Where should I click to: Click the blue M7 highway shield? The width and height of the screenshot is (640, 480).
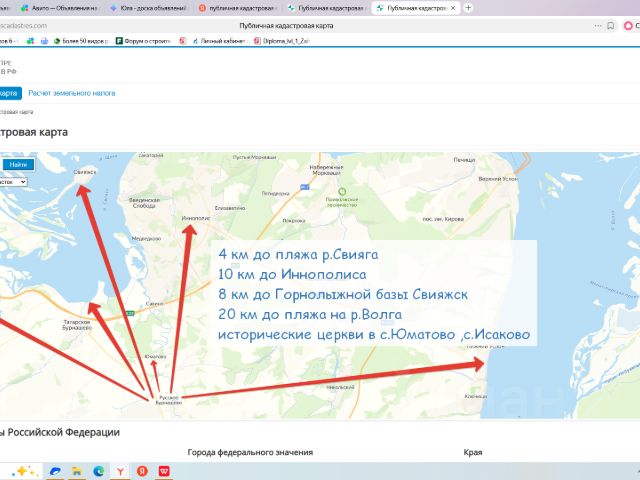304,187
